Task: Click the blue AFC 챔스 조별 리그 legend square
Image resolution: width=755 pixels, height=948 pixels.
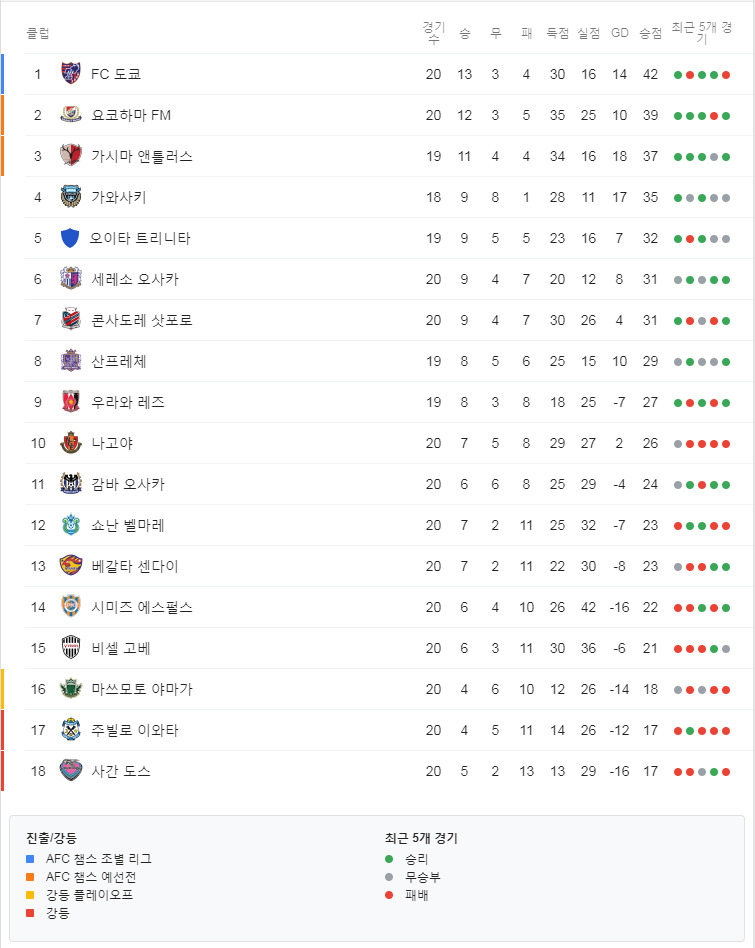Action: [x=30, y=859]
